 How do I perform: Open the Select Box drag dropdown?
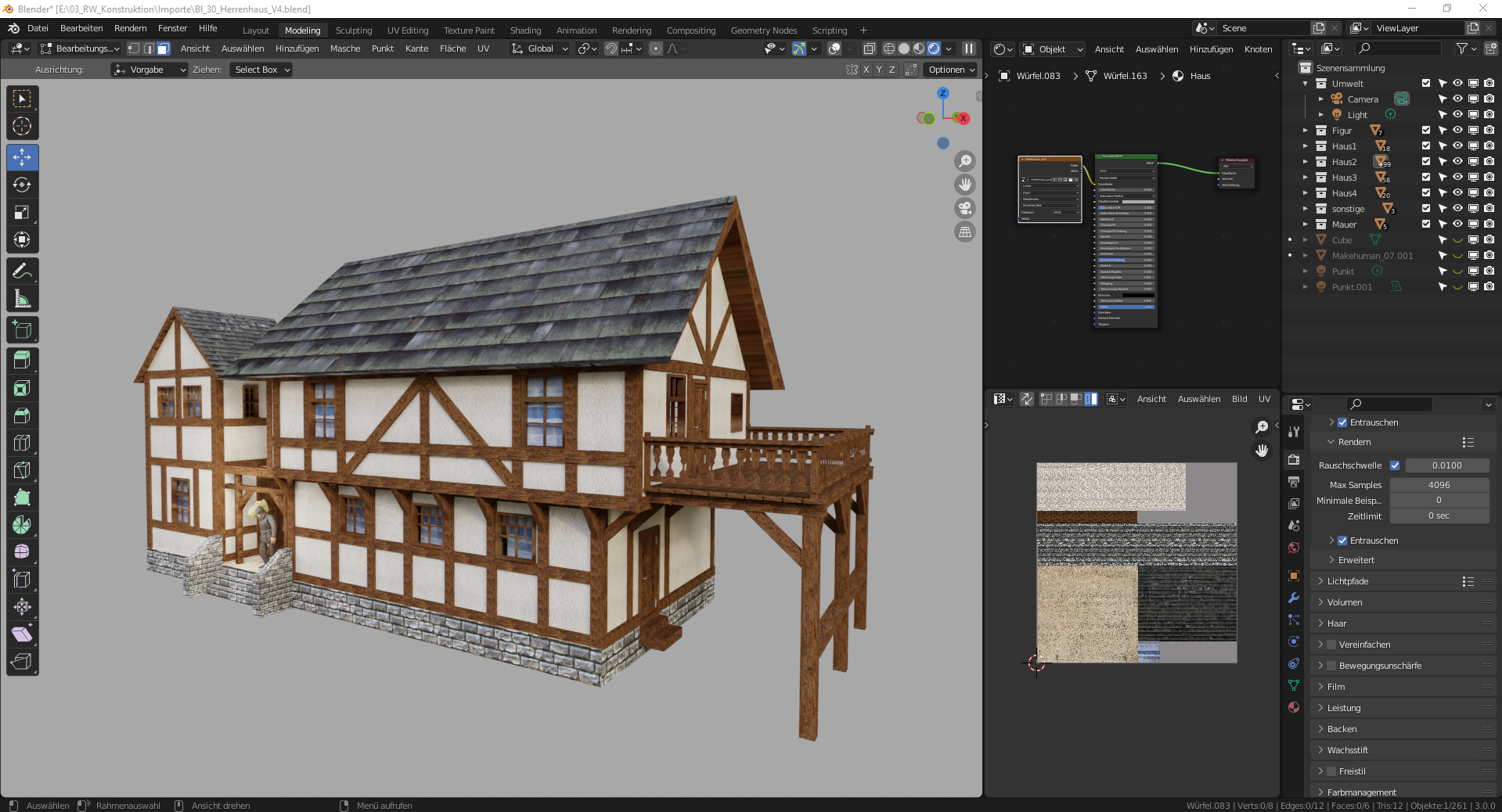[261, 70]
